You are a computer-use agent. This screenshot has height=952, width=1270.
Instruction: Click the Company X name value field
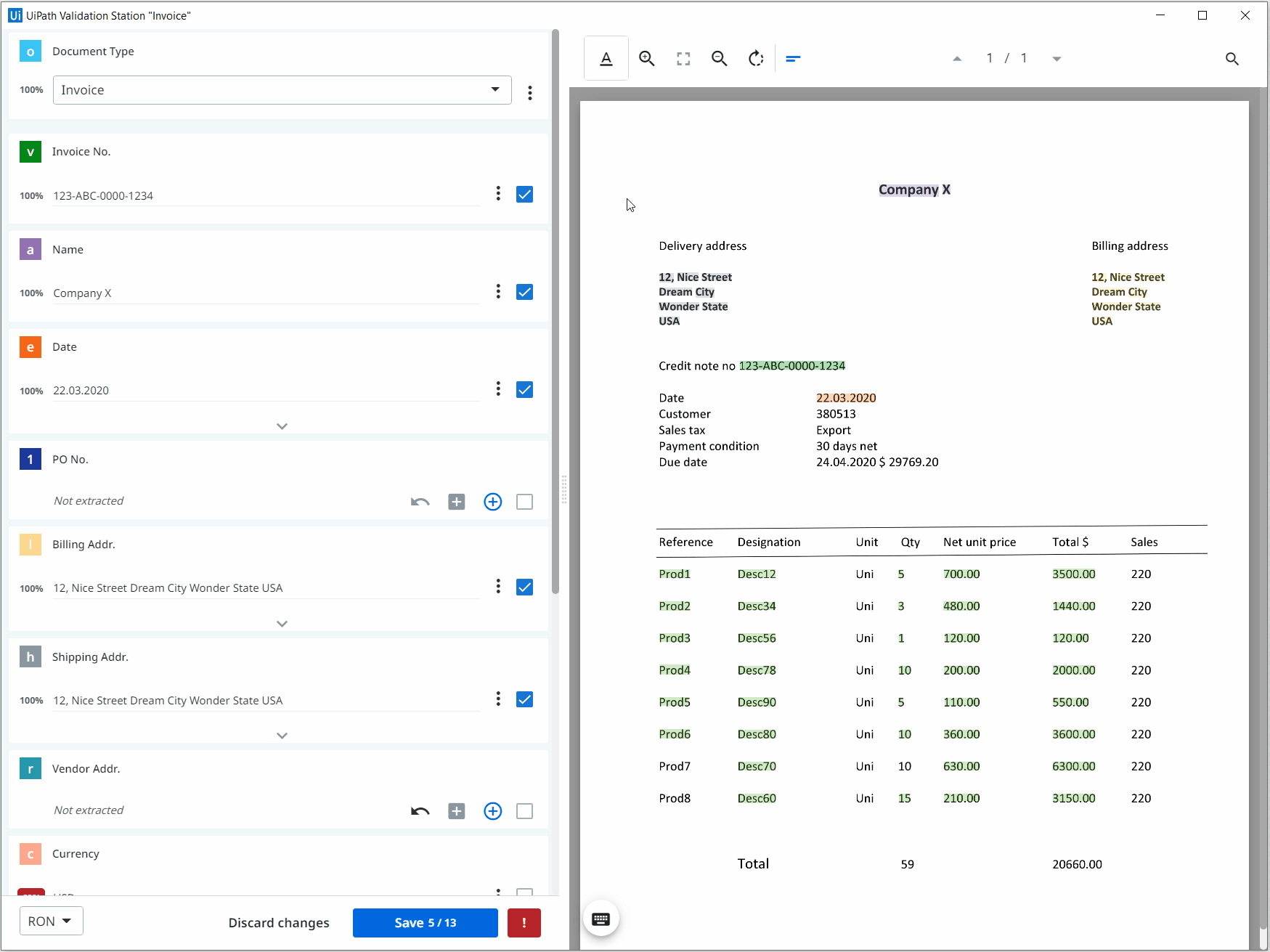[x=265, y=293]
